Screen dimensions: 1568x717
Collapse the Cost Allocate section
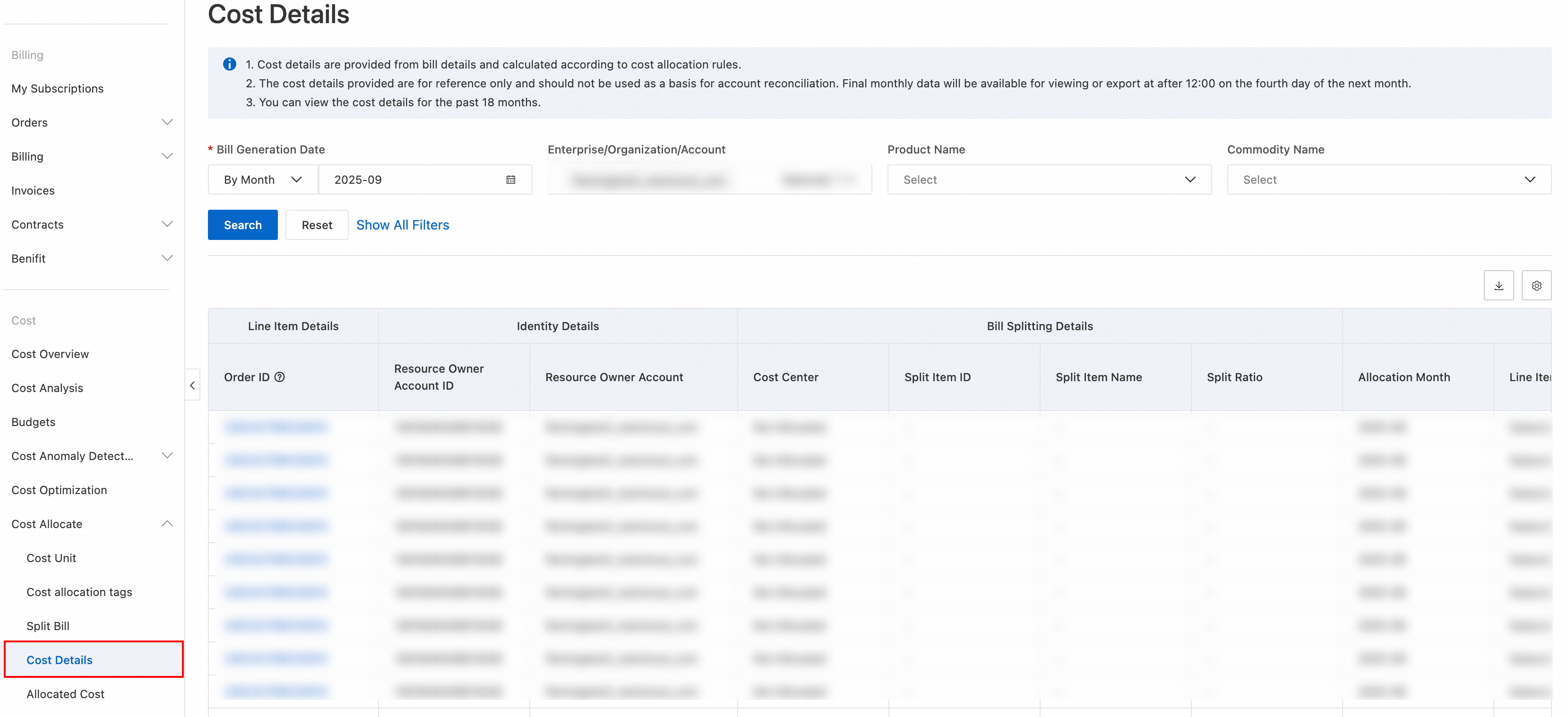click(167, 524)
